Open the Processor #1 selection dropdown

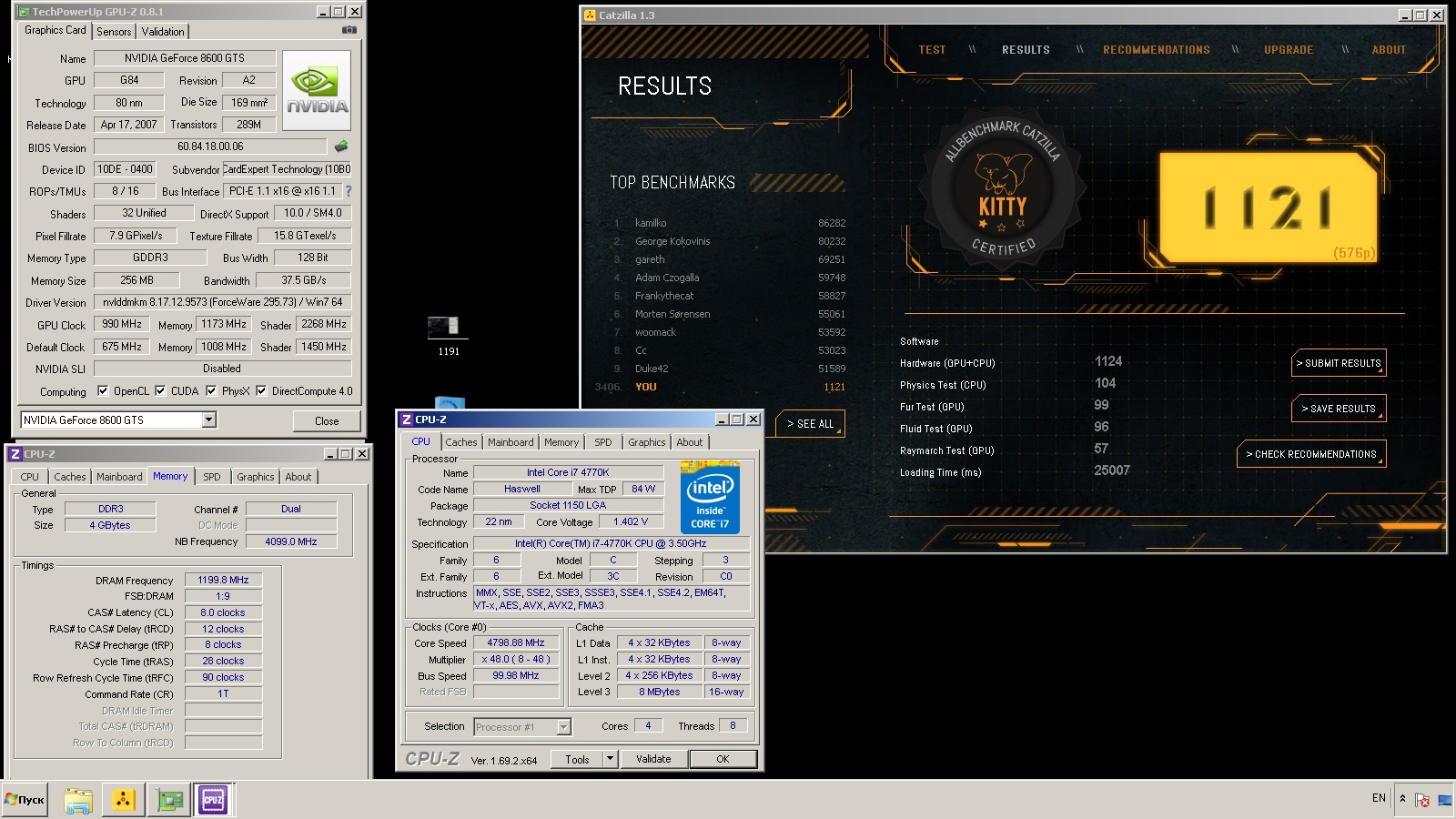pyautogui.click(x=563, y=726)
